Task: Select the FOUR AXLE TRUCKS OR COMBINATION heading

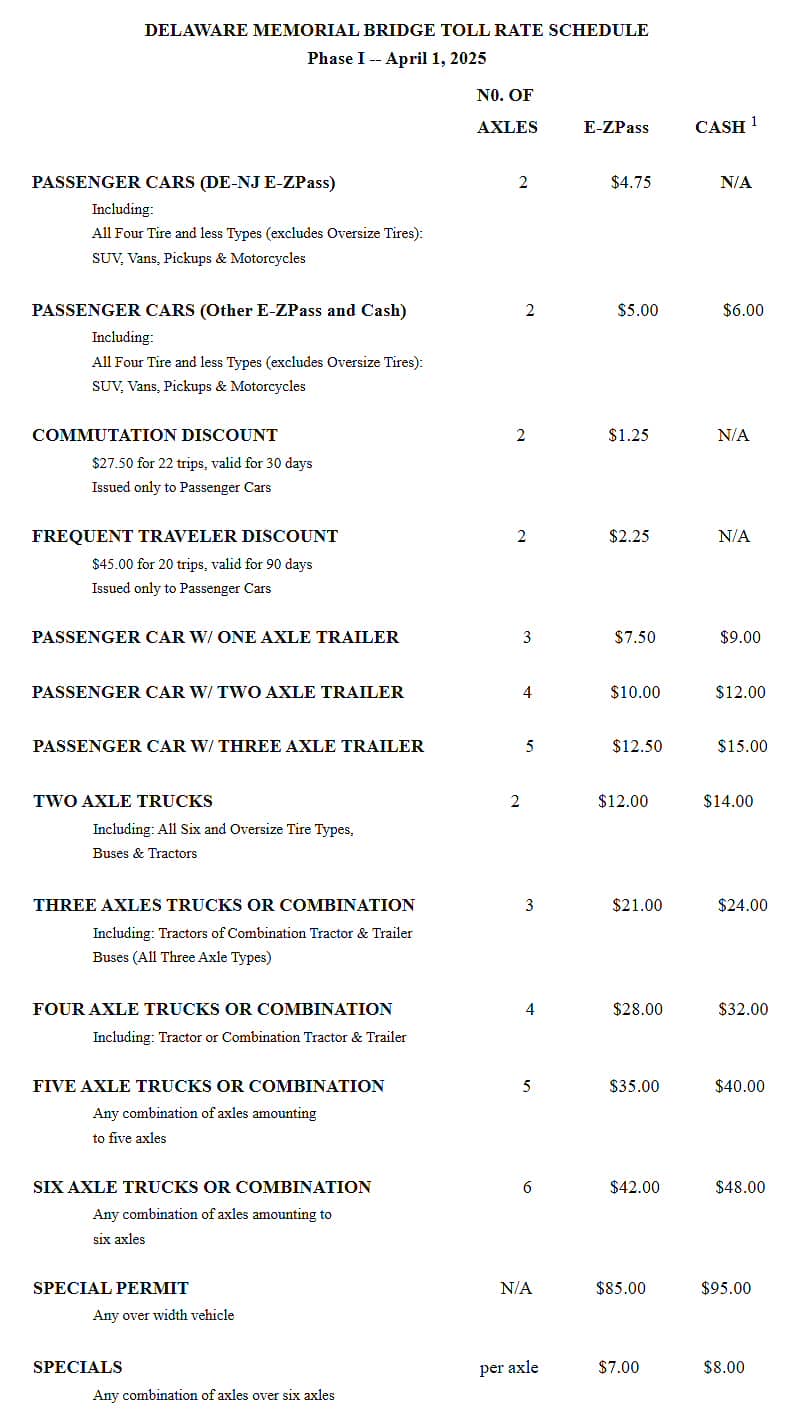Action: (x=213, y=1009)
